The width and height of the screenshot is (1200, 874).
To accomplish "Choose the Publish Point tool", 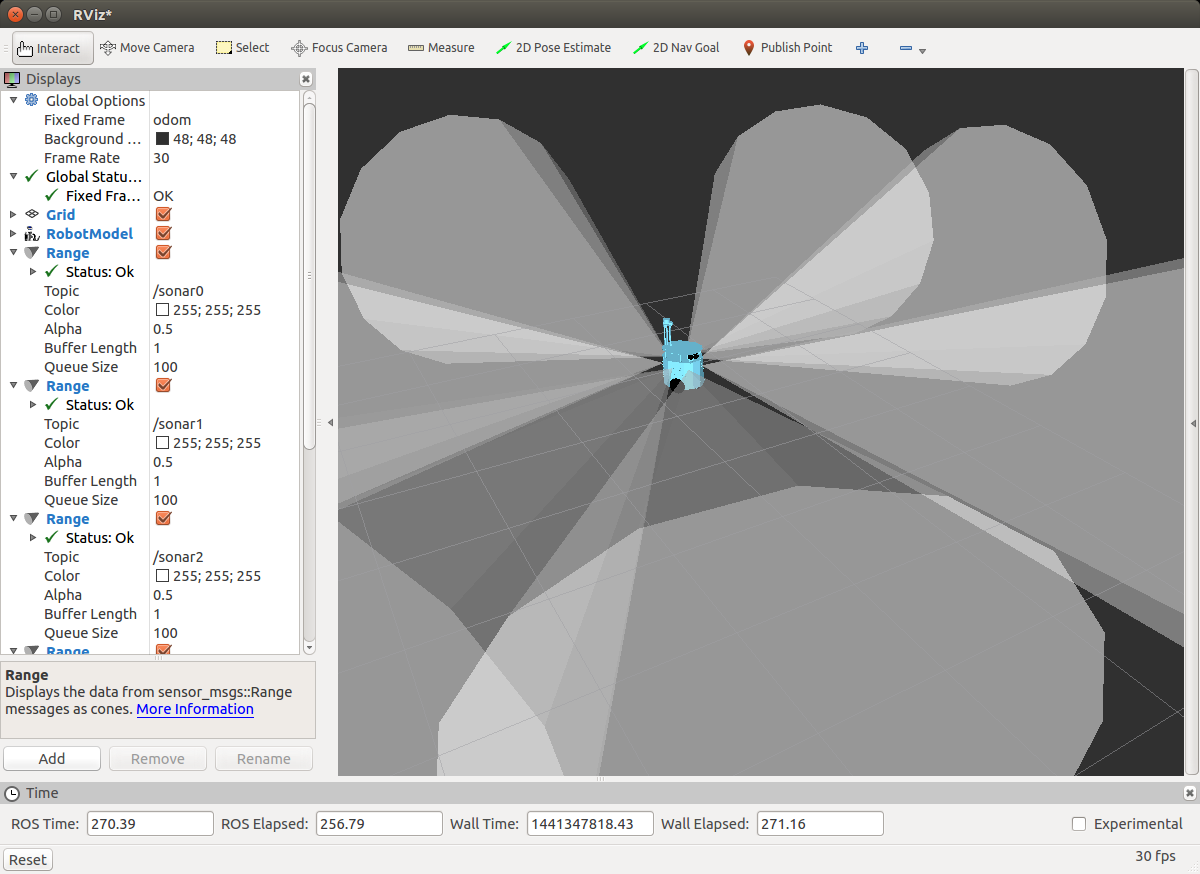I will click(x=787, y=48).
